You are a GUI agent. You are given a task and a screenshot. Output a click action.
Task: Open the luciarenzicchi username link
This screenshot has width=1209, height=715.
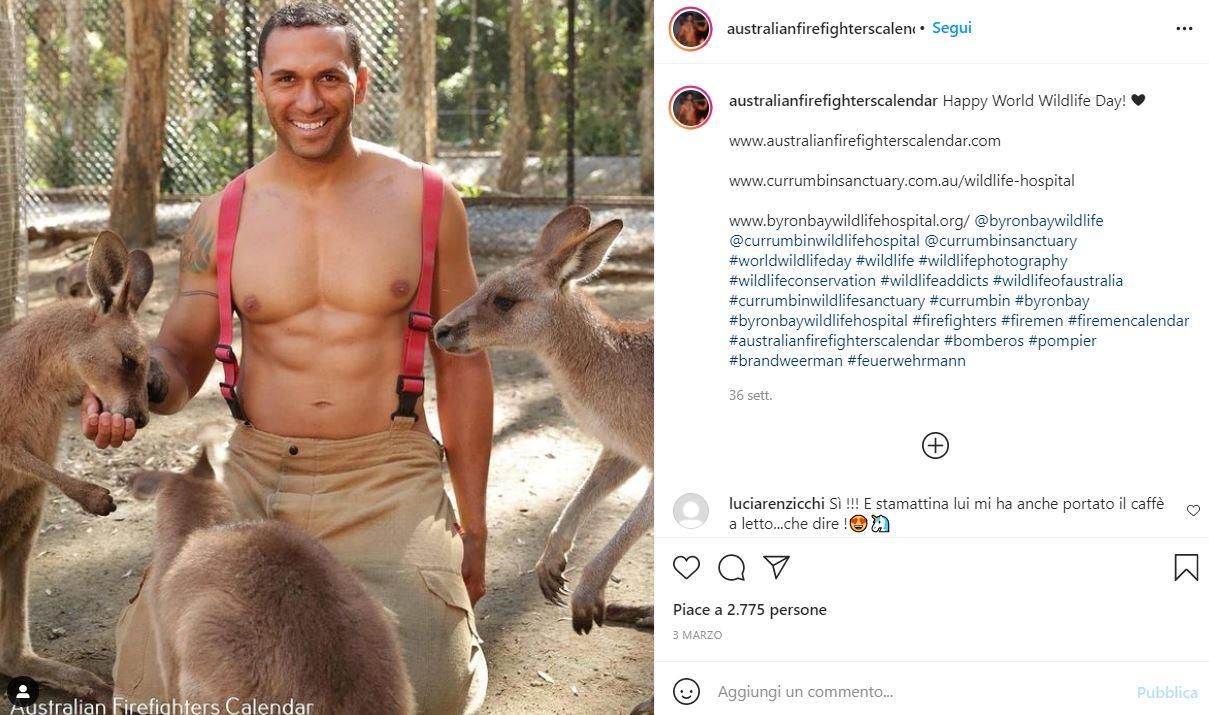point(777,503)
